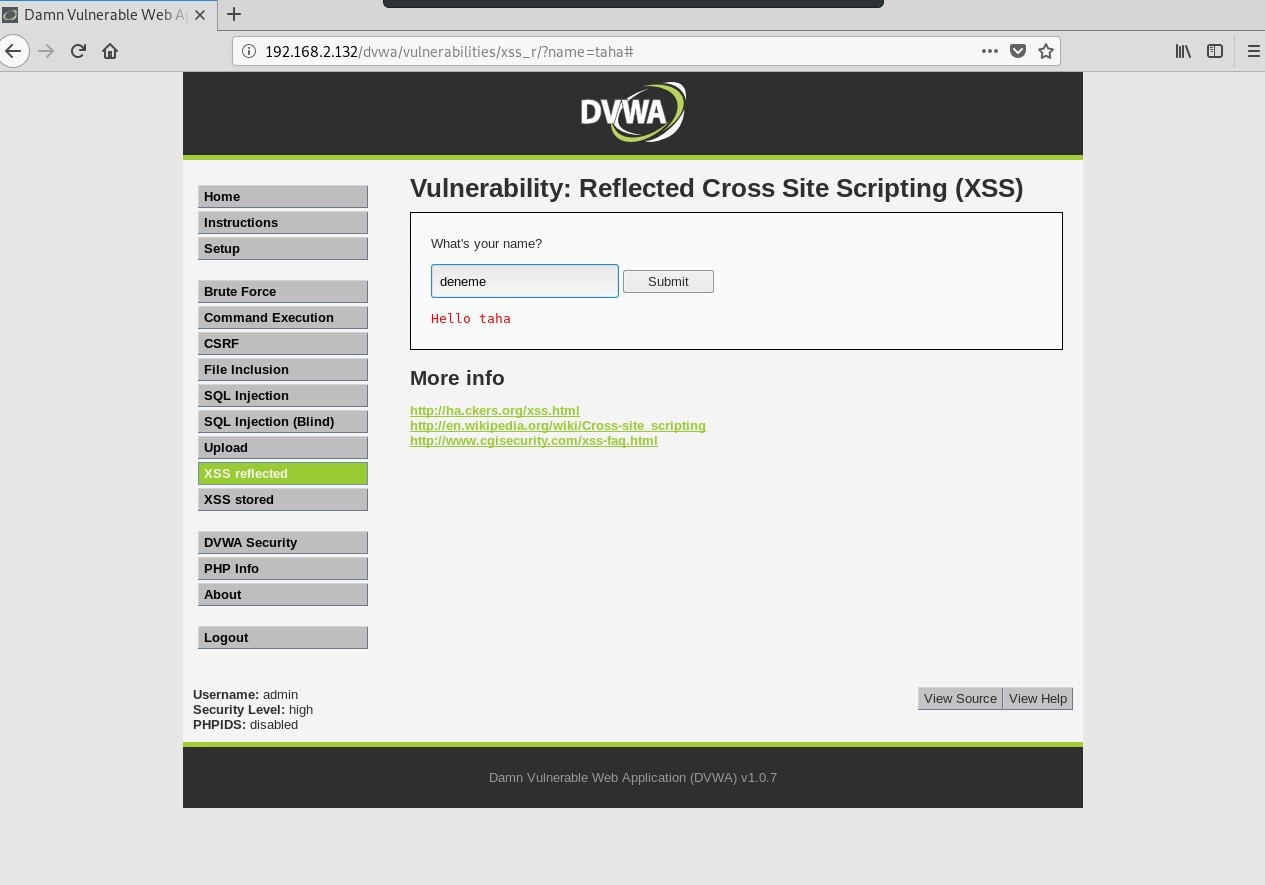Show site information icon in URL bar
This screenshot has height=885, width=1265.
tap(248, 51)
